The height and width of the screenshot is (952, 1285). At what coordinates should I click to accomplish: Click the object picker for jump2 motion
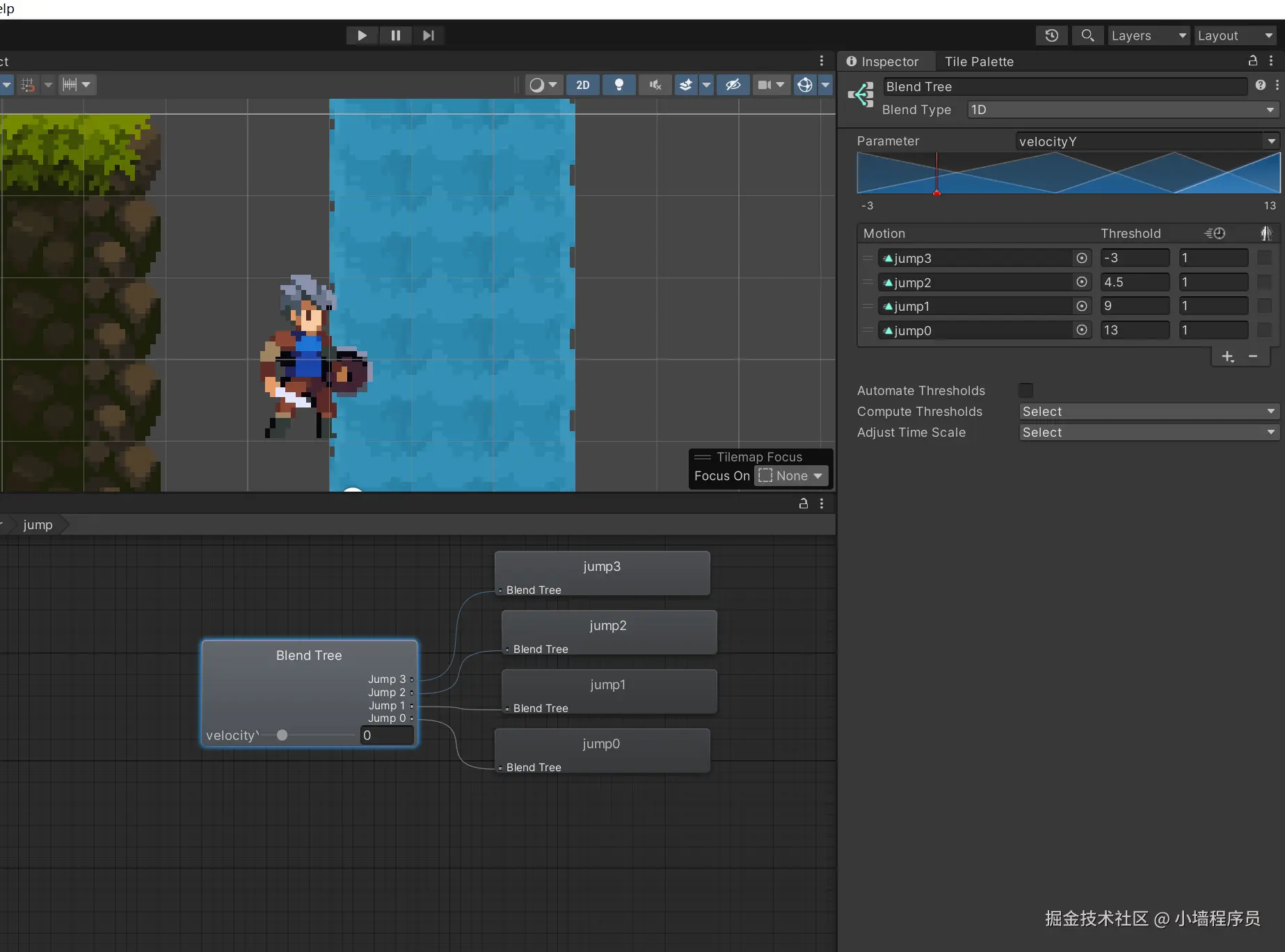[x=1082, y=282]
